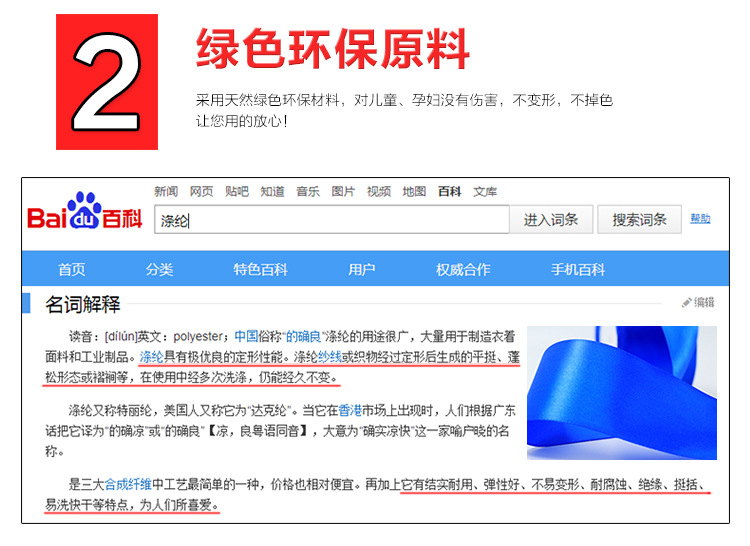The height and width of the screenshot is (546, 750).
Task: Click the blue ribbon image thumbnail
Action: click(622, 393)
